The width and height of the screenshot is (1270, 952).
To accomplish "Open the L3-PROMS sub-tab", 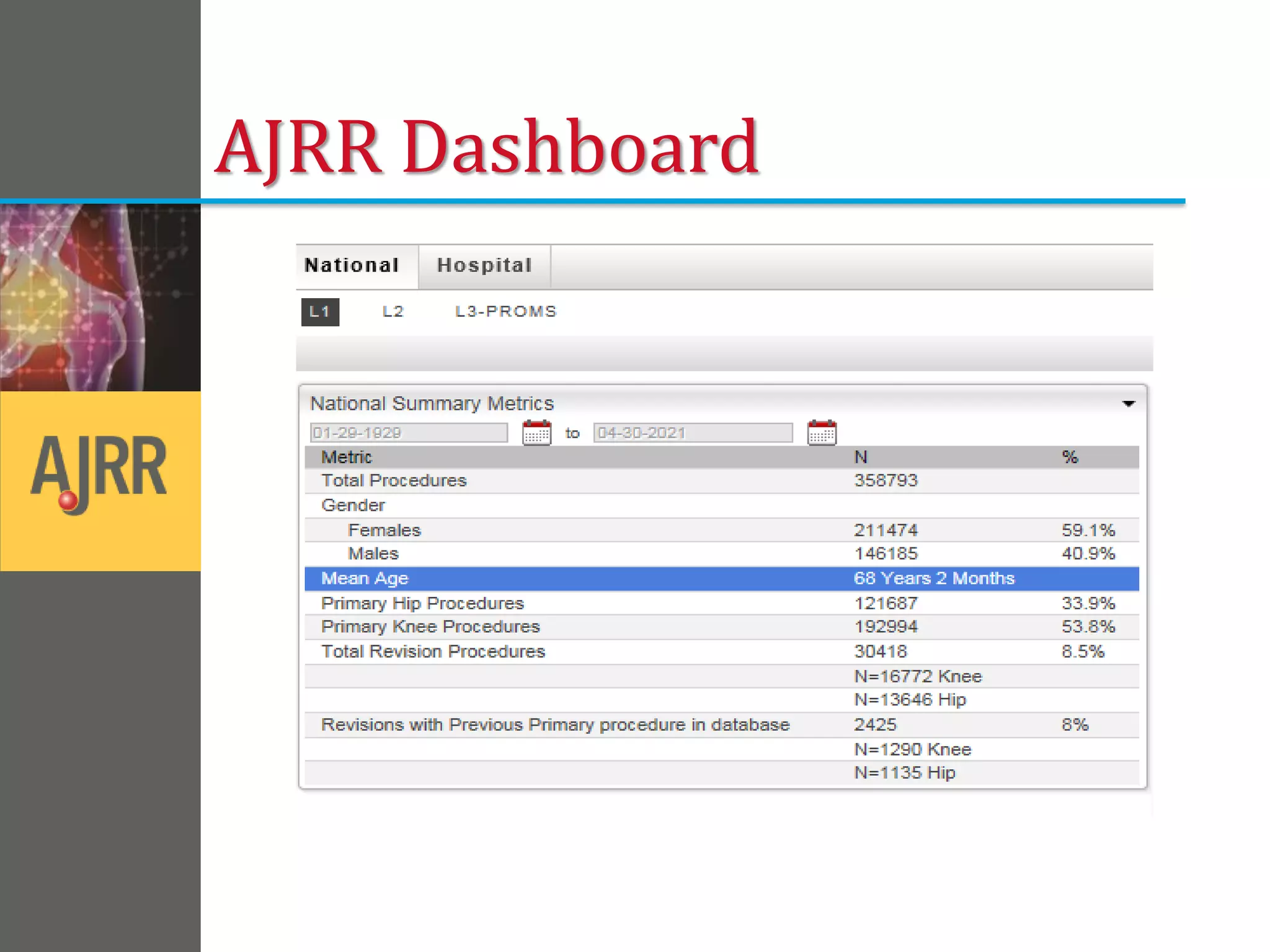I will point(506,312).
